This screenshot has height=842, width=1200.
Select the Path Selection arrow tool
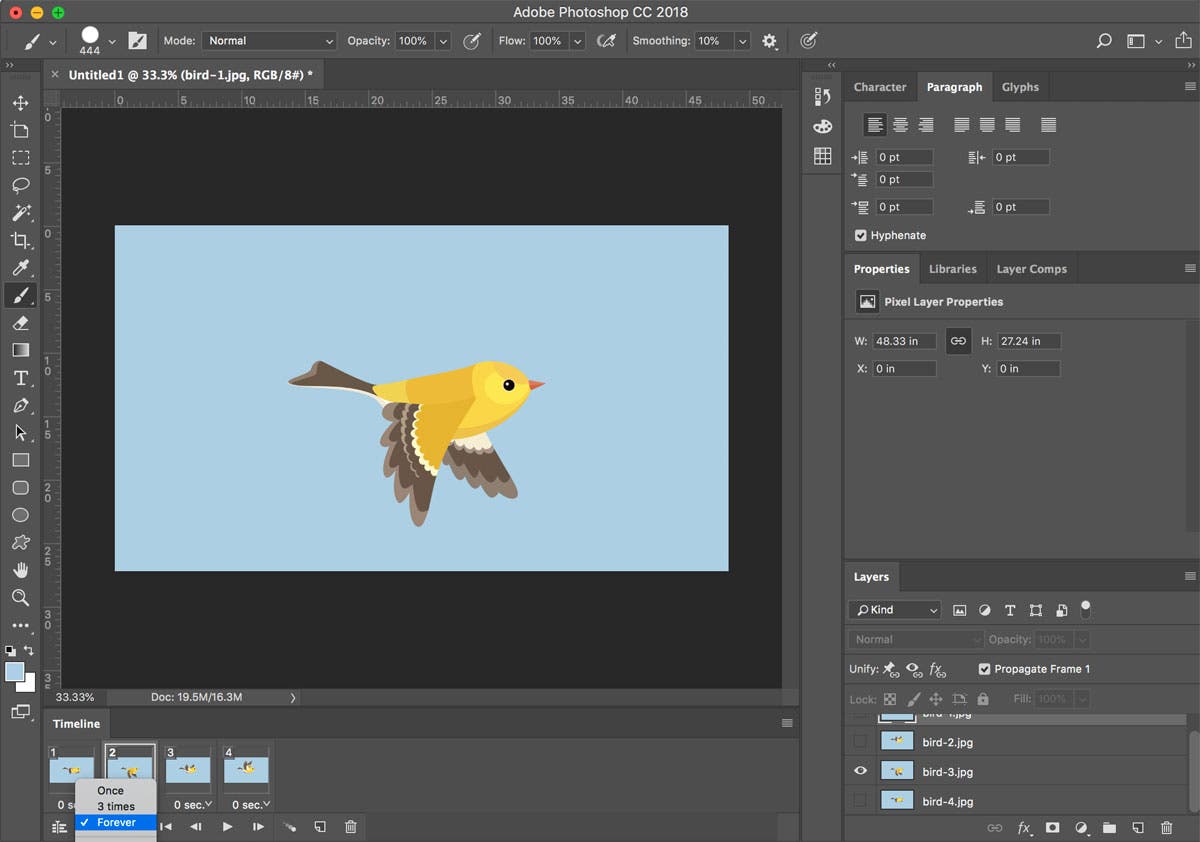pos(20,433)
